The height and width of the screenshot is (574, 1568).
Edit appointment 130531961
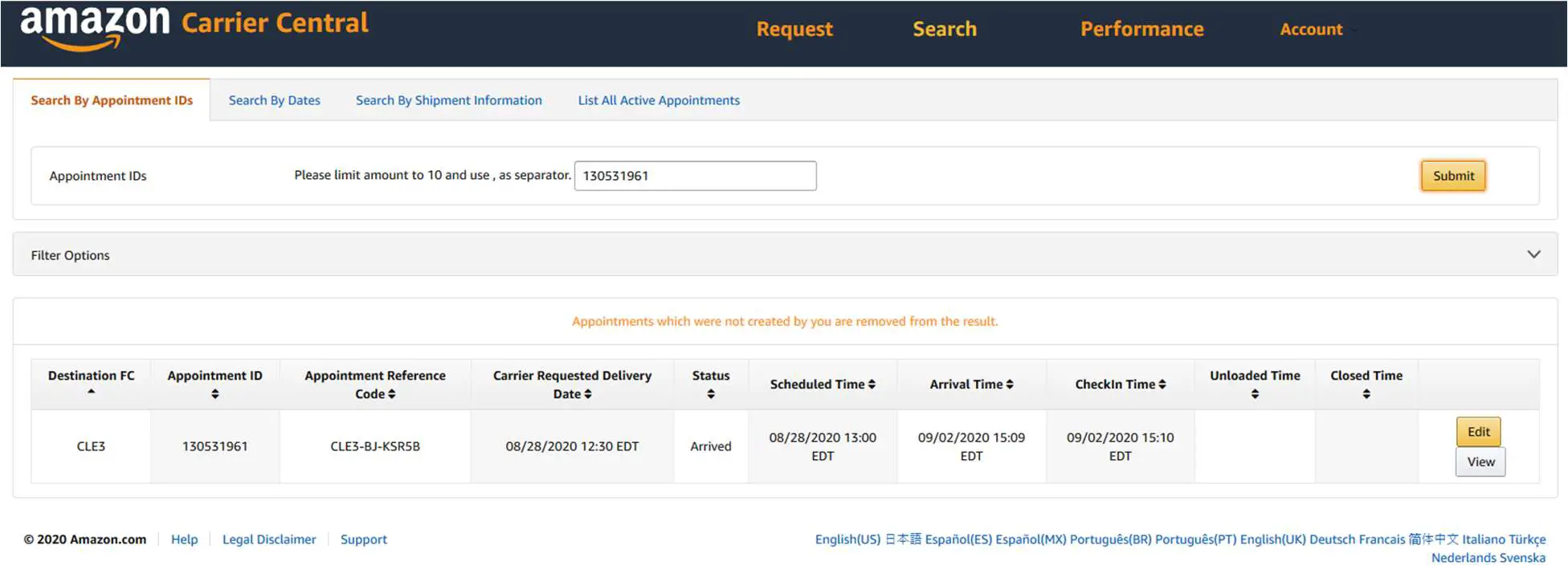pyautogui.click(x=1478, y=431)
